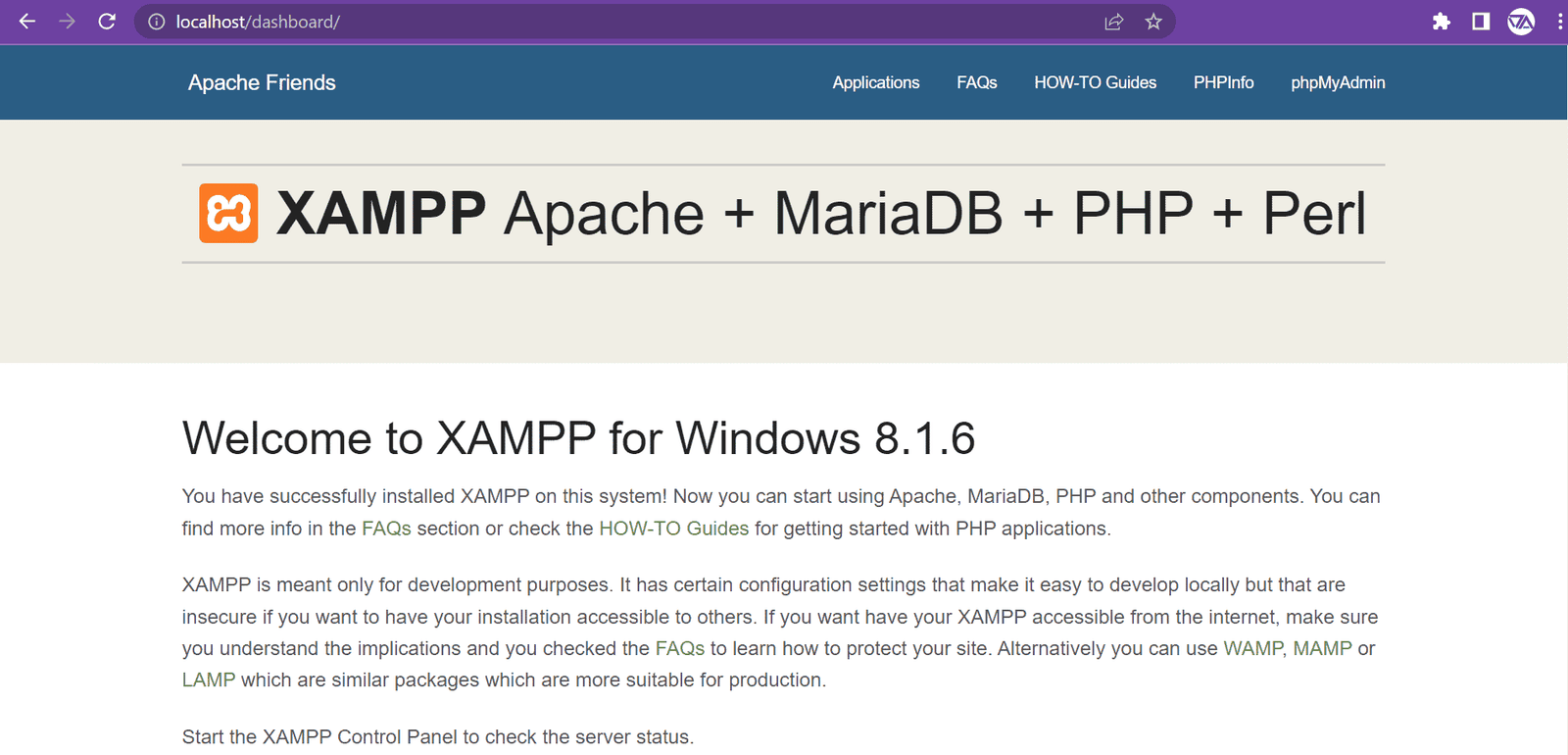Open the MAMP link
The height and width of the screenshot is (755, 1568).
[x=1322, y=648]
